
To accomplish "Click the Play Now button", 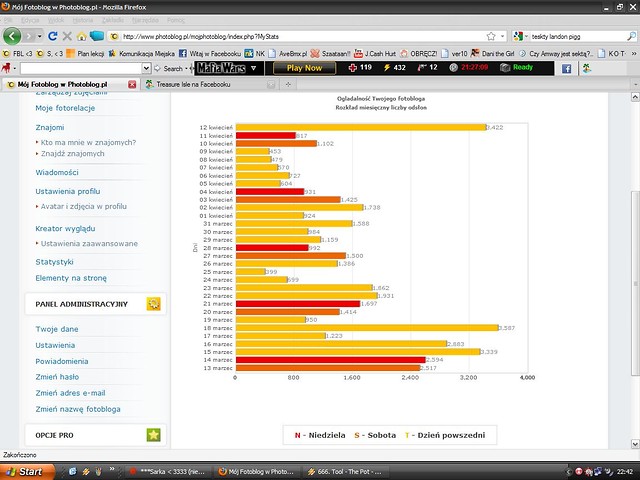I will pyautogui.click(x=304, y=68).
